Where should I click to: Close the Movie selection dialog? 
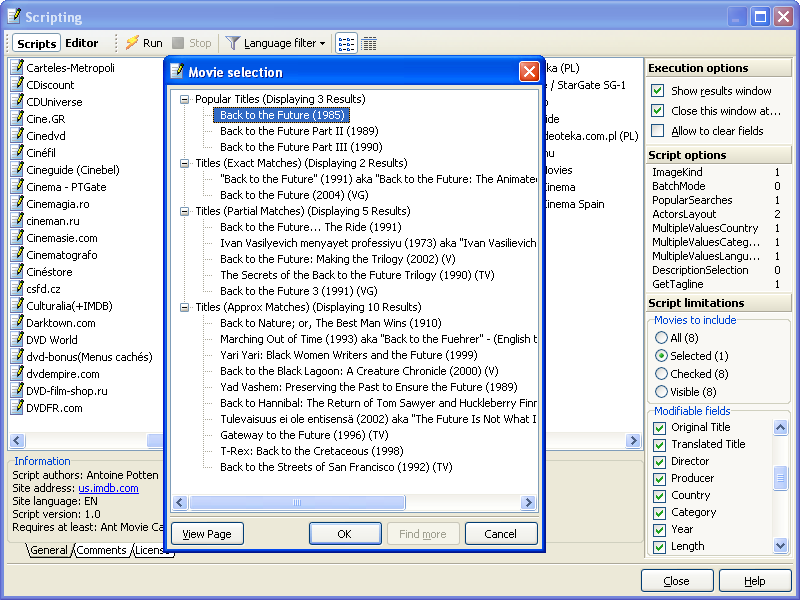pos(529,71)
